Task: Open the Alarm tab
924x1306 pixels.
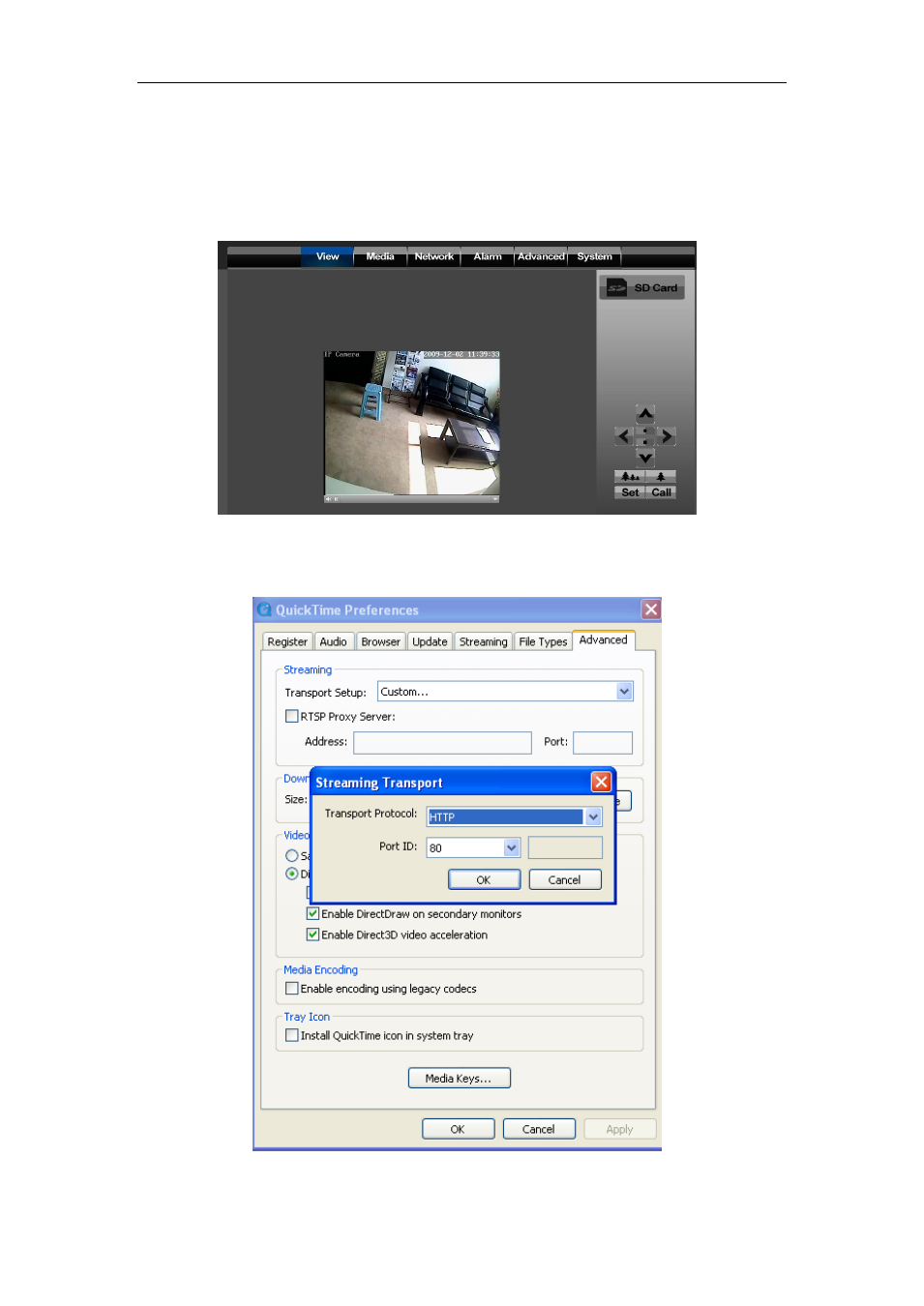Action: pos(488,256)
